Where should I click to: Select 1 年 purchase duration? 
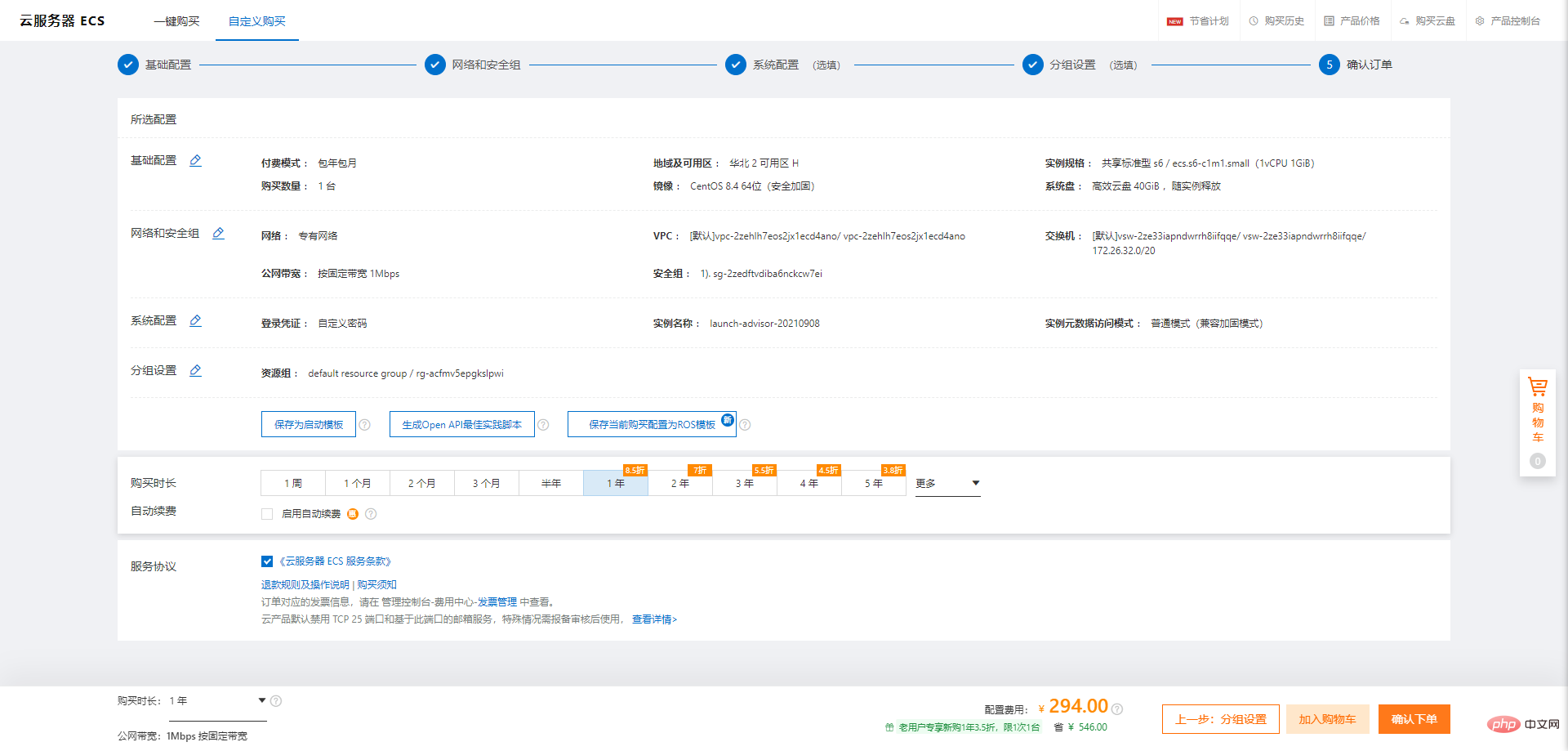click(x=616, y=483)
